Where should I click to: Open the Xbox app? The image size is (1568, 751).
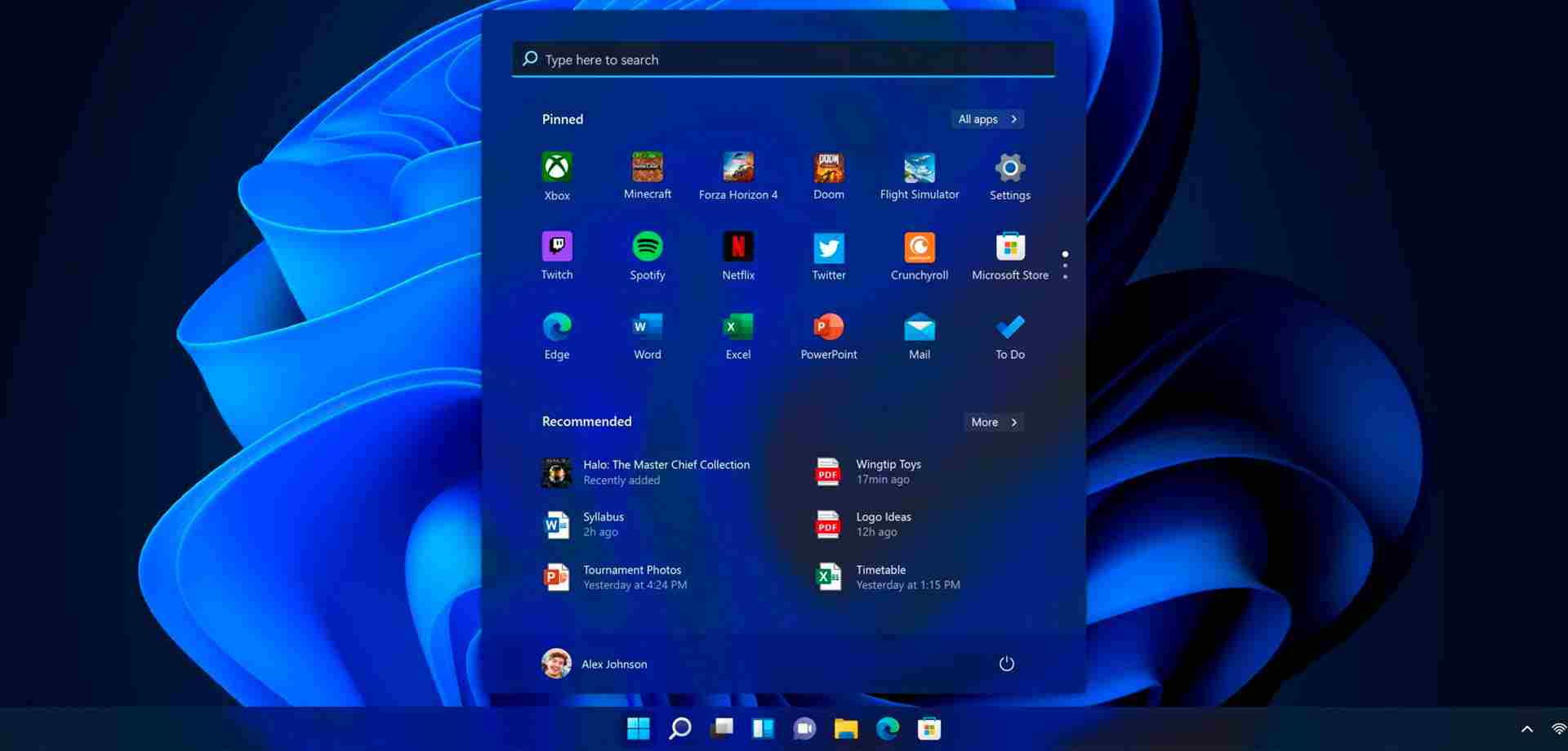tap(557, 177)
